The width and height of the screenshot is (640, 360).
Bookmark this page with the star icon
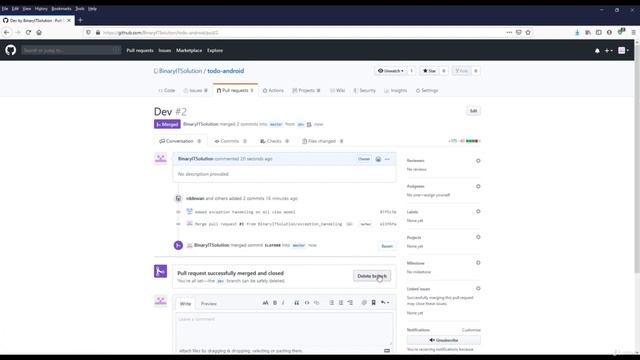528,32
